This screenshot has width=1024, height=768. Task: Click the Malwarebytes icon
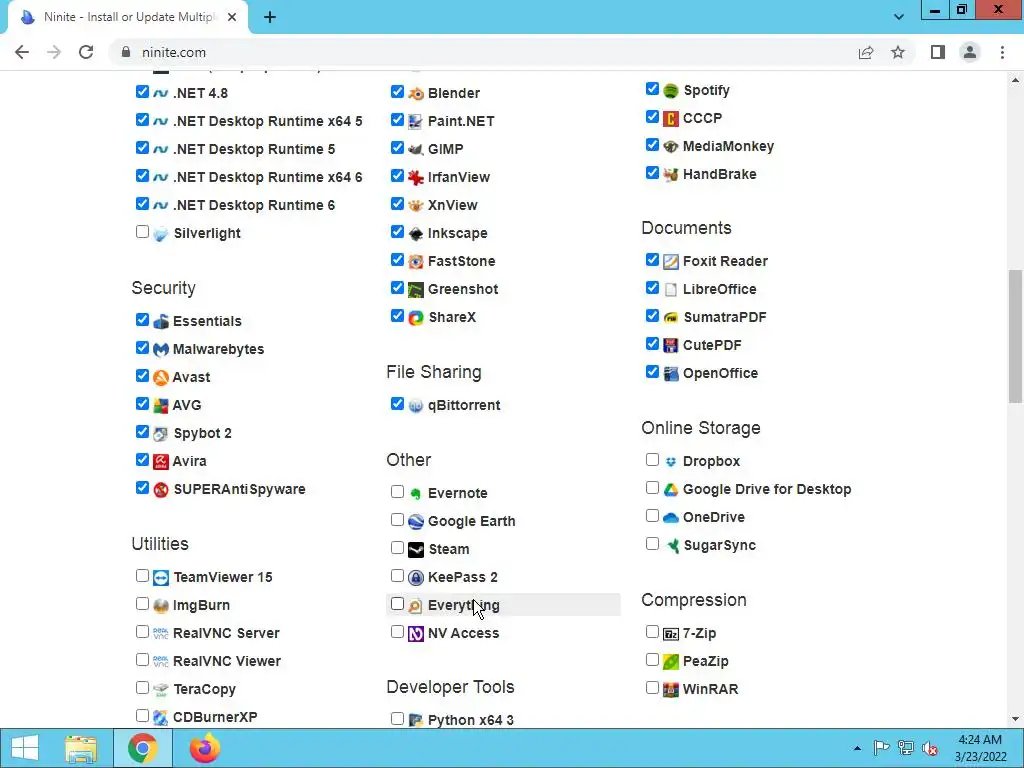click(161, 350)
